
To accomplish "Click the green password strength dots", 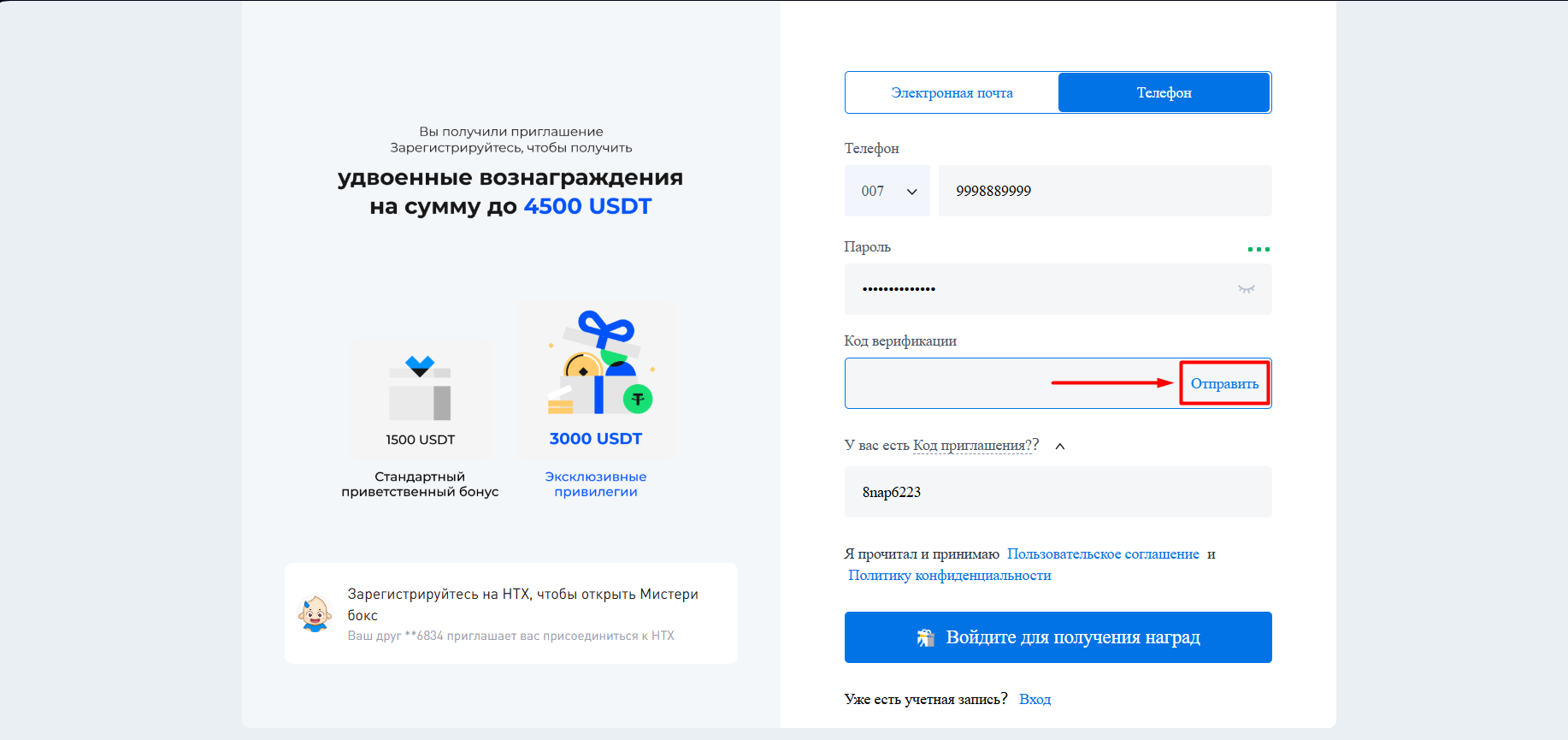I will pyautogui.click(x=1259, y=249).
